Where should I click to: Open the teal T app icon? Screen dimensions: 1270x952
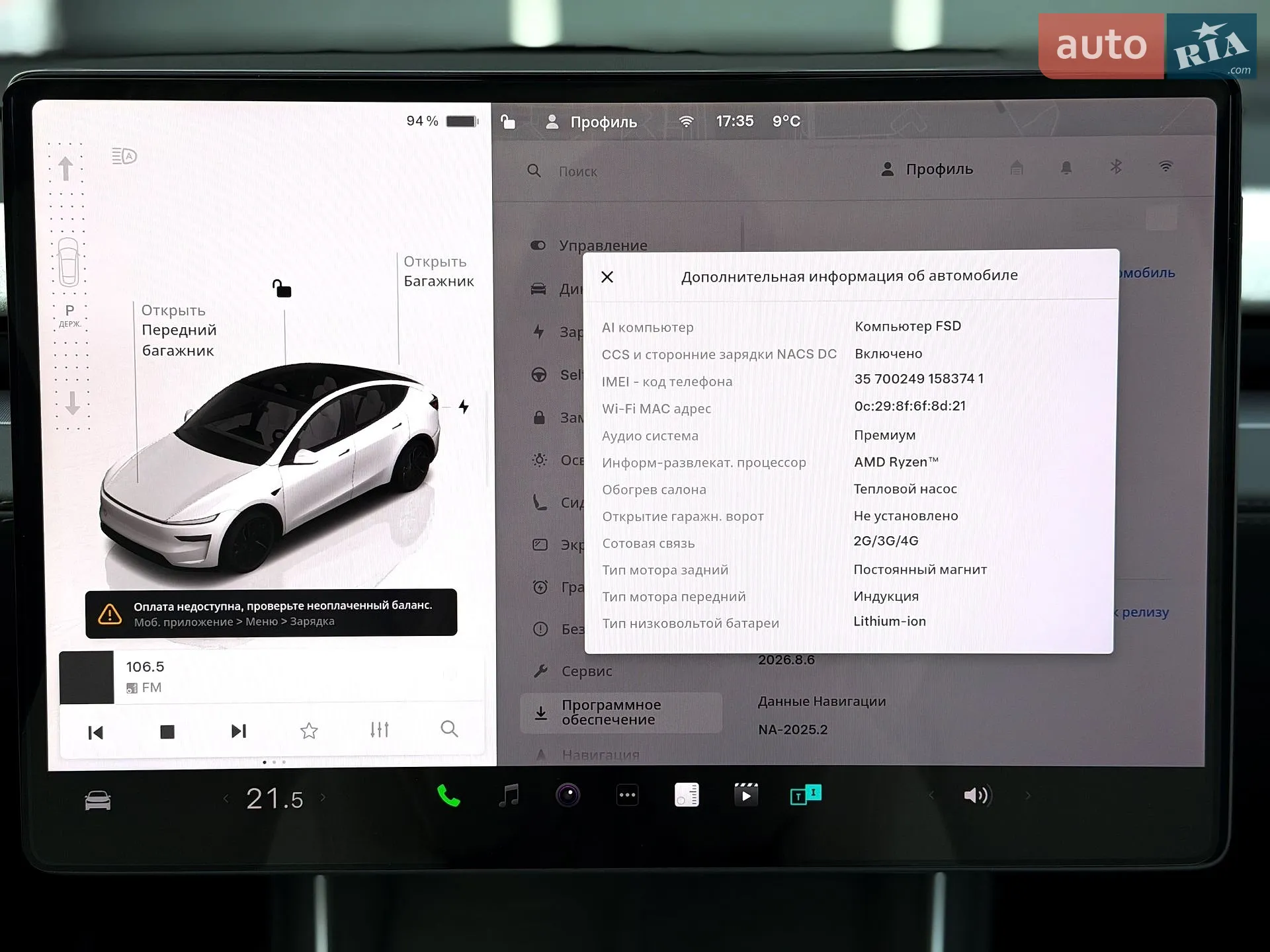tap(806, 794)
